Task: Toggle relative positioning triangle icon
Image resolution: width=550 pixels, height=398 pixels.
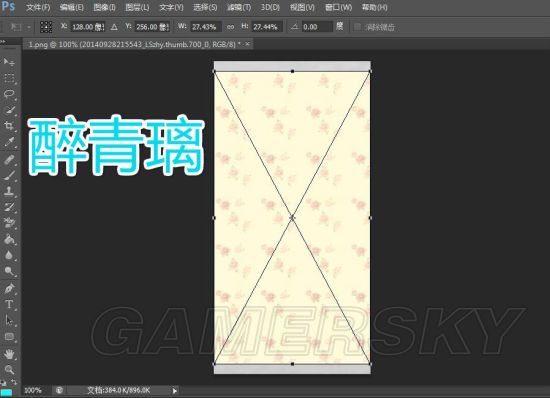Action: coord(114,27)
